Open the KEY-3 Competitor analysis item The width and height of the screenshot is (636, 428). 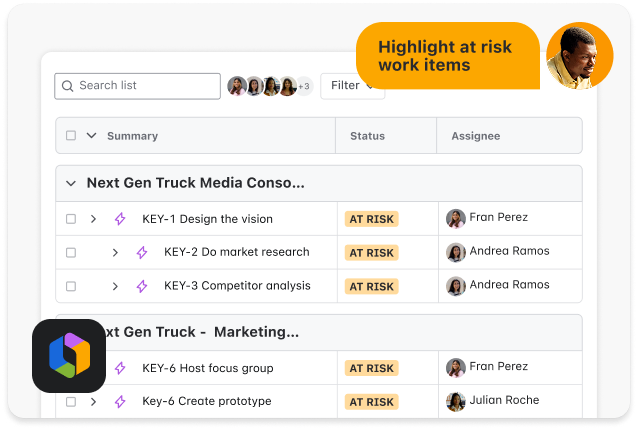click(x=237, y=286)
